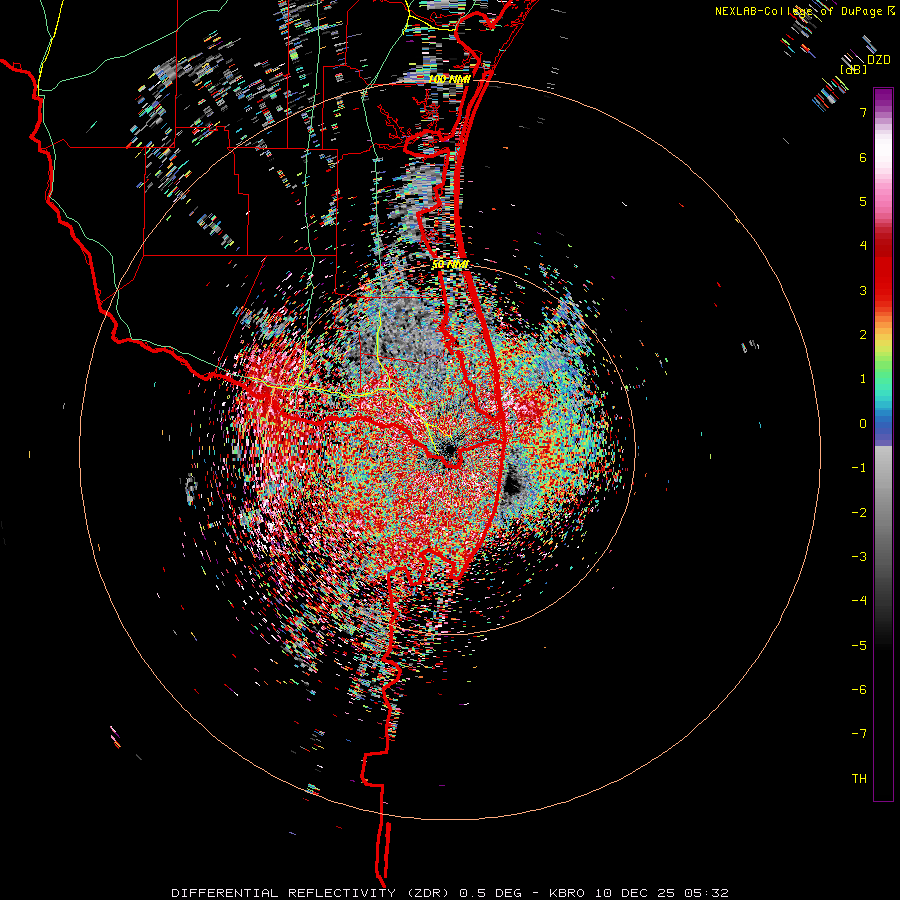The width and height of the screenshot is (900, 900).
Task: Click the TH threshold scale label
Action: click(859, 779)
